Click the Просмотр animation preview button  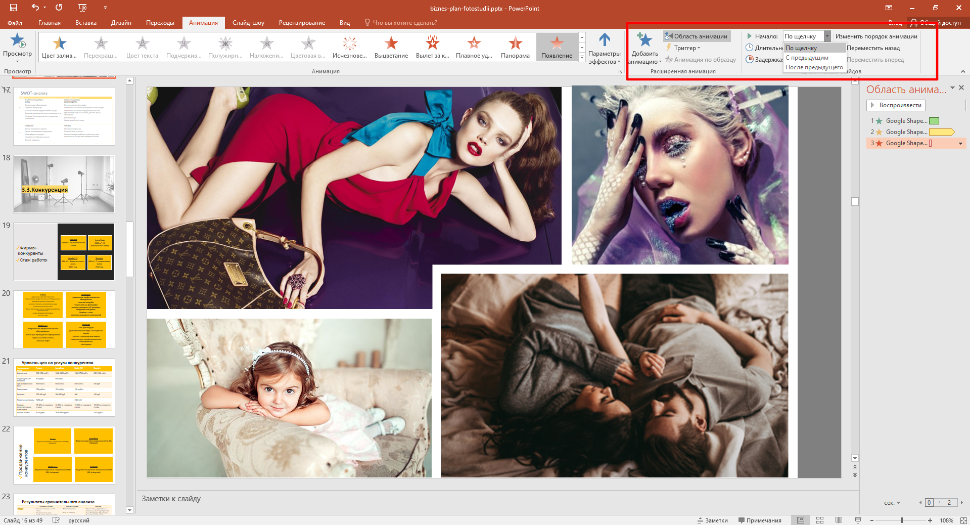pos(17,46)
